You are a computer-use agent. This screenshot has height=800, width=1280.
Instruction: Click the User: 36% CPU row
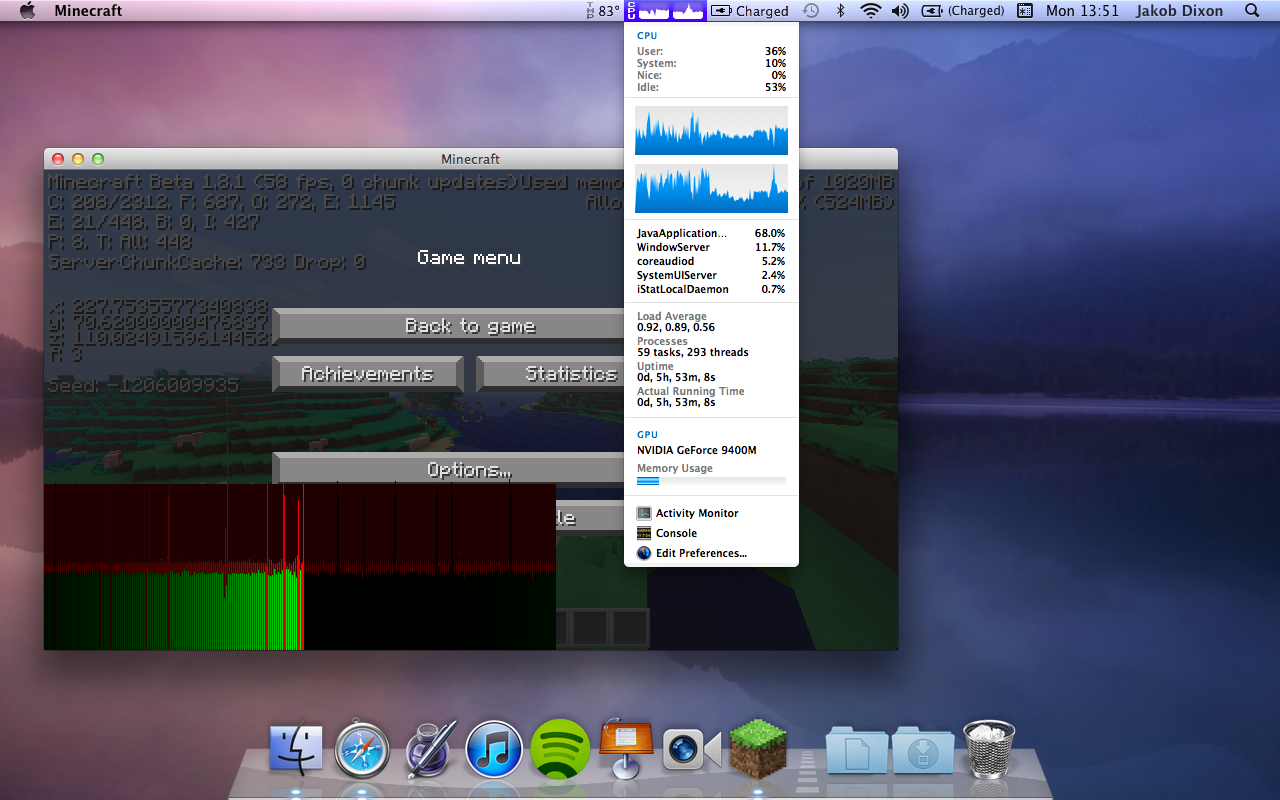711,51
